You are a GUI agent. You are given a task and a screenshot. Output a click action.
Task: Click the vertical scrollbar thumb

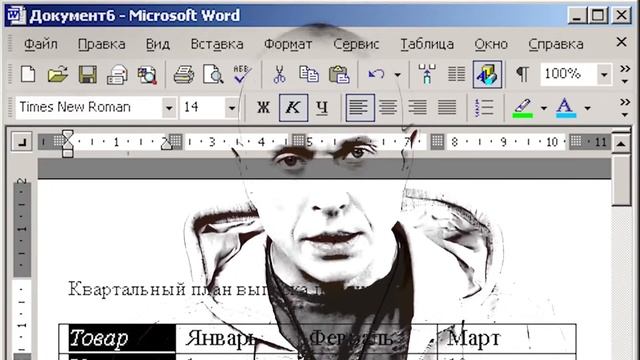621,180
